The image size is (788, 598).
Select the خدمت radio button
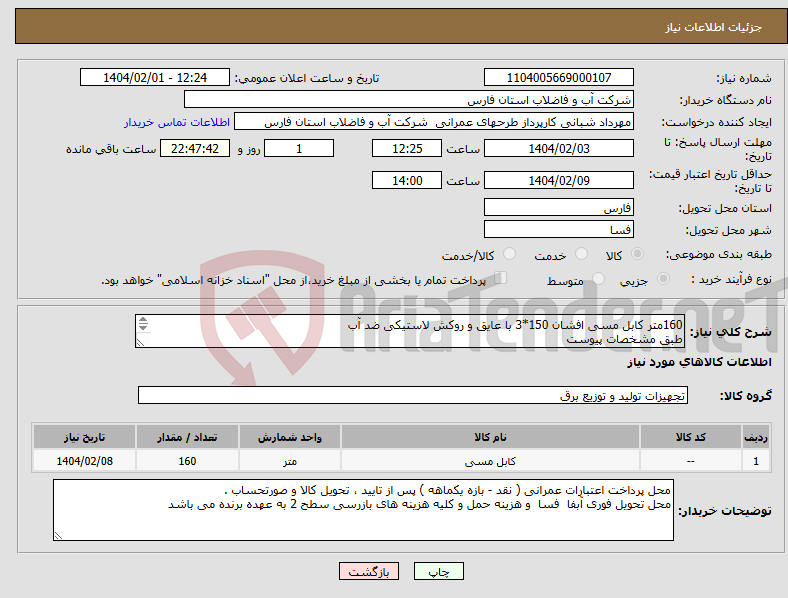[581, 254]
